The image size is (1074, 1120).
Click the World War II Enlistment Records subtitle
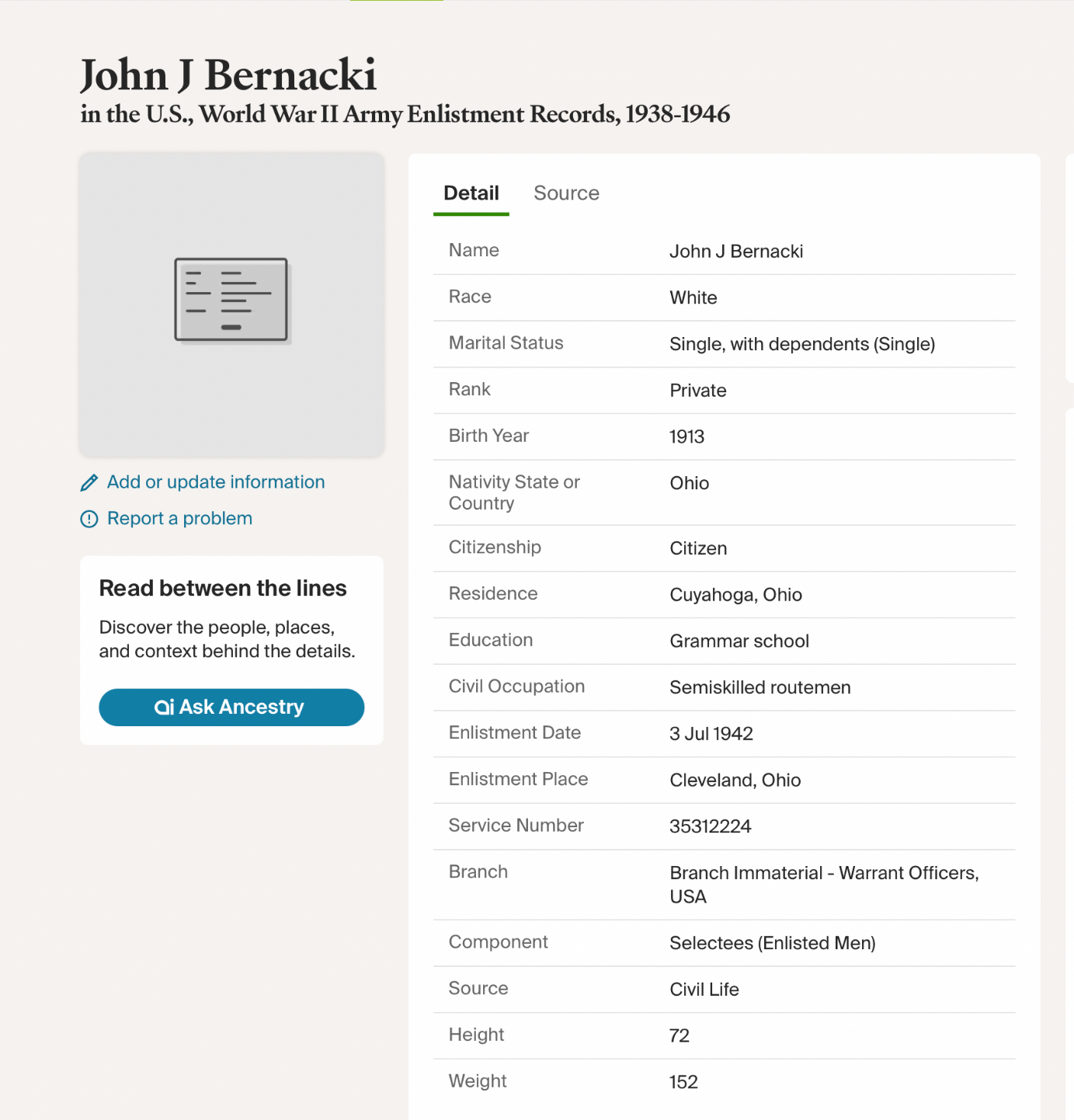[405, 114]
